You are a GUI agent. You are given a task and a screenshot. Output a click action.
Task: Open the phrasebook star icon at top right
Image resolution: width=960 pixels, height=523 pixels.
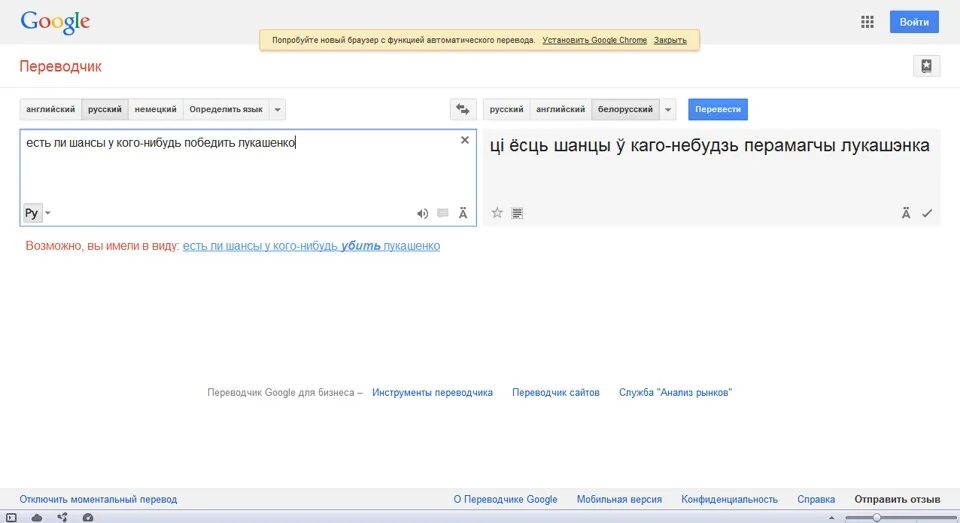coord(926,66)
